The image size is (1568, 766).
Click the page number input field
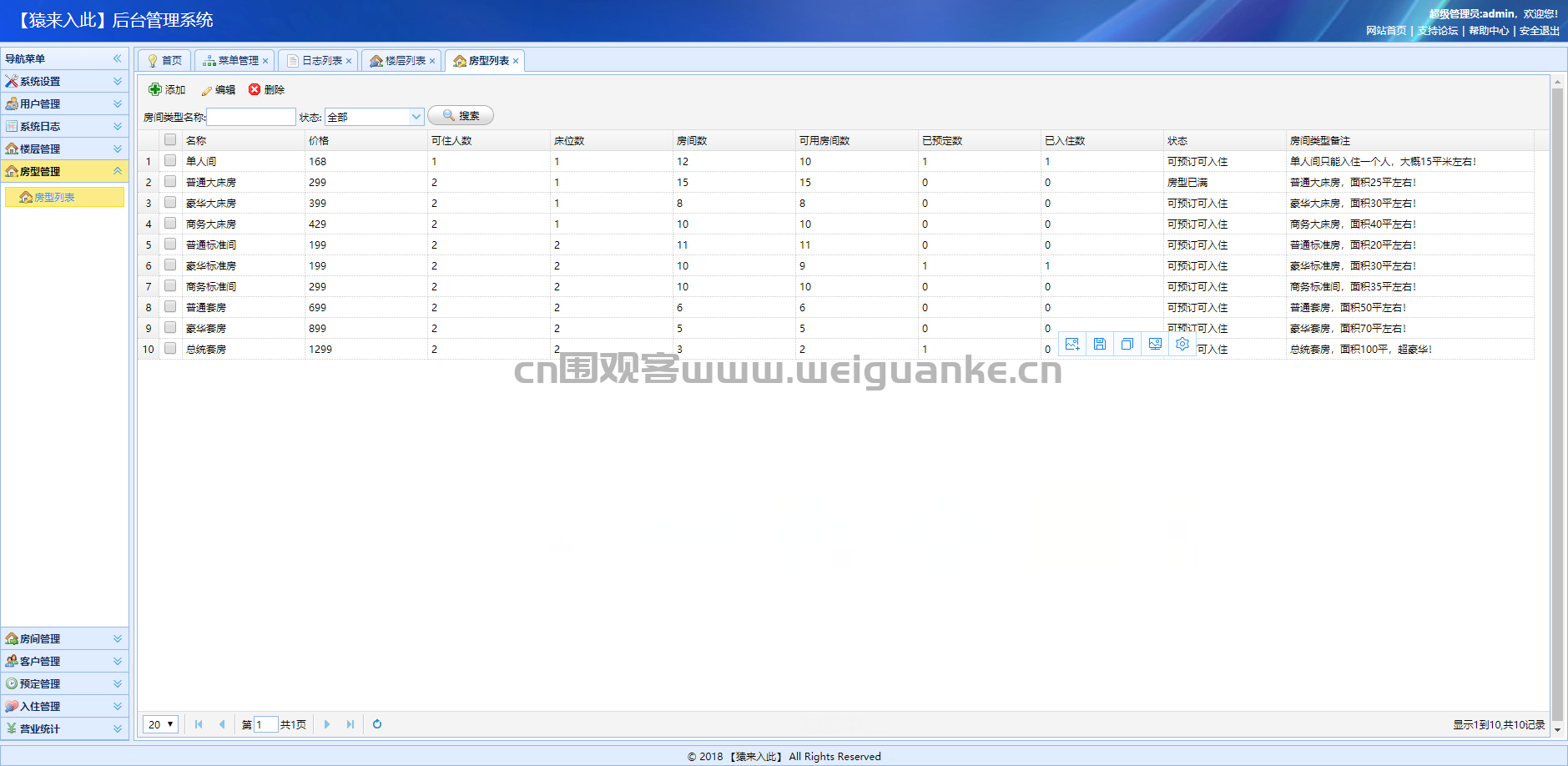coord(266,724)
